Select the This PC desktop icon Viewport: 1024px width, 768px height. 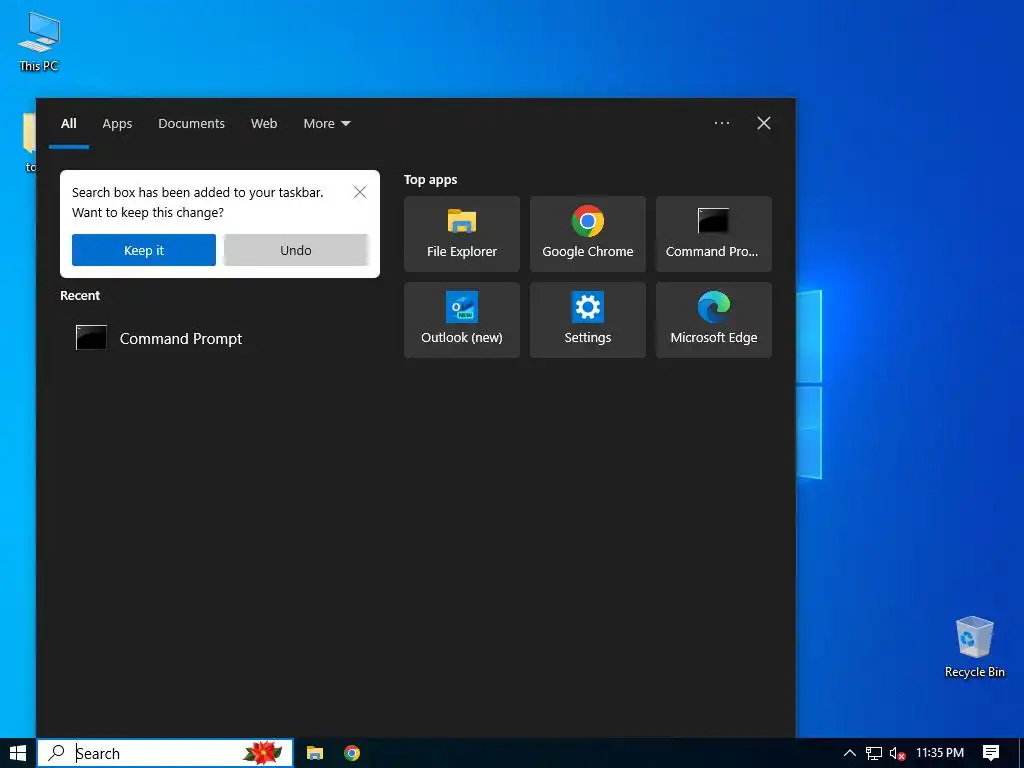[x=39, y=42]
